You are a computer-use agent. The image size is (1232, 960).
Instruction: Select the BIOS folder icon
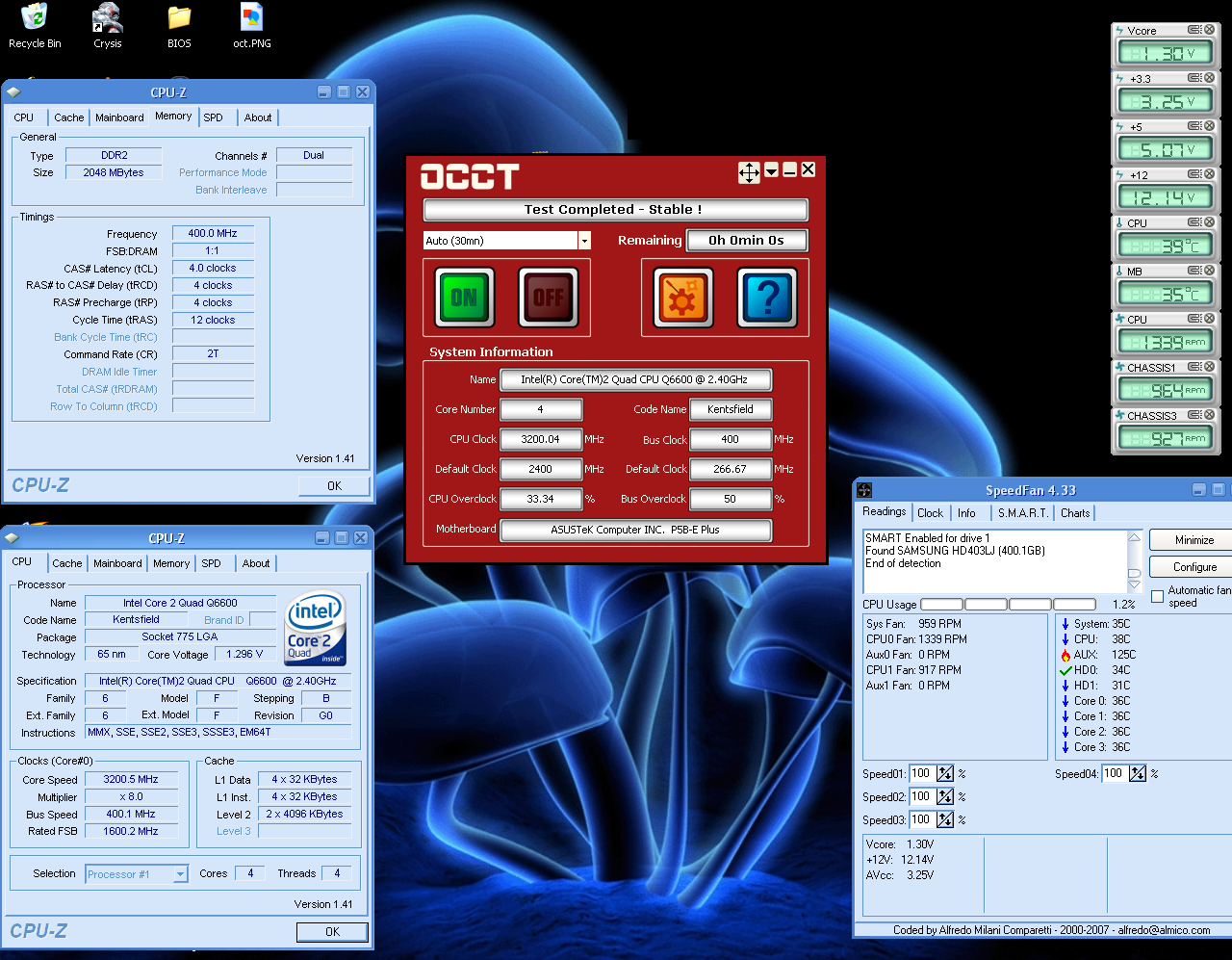179,26
